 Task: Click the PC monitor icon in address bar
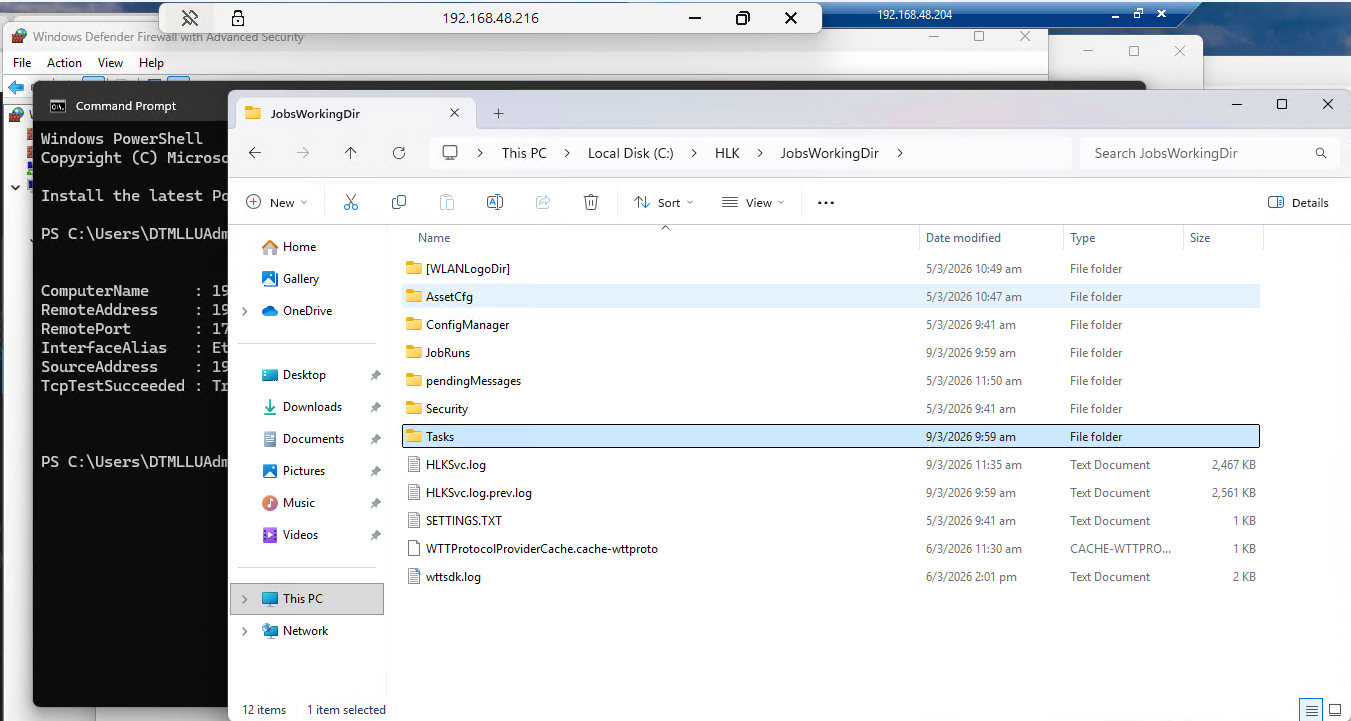point(450,153)
